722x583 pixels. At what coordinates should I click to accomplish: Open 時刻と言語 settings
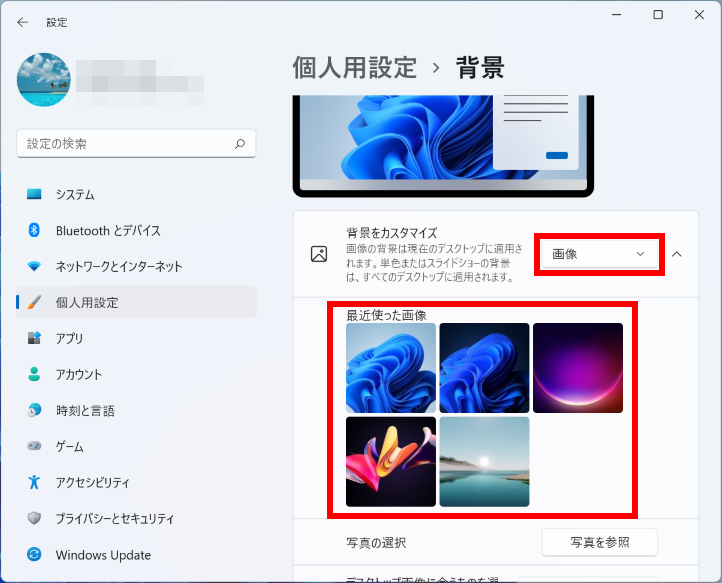click(136, 410)
